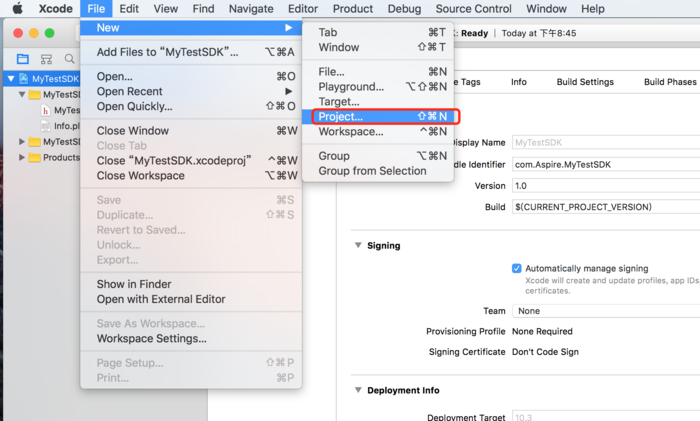
Task: Switch to the Build Settings tab
Action: coord(585,82)
